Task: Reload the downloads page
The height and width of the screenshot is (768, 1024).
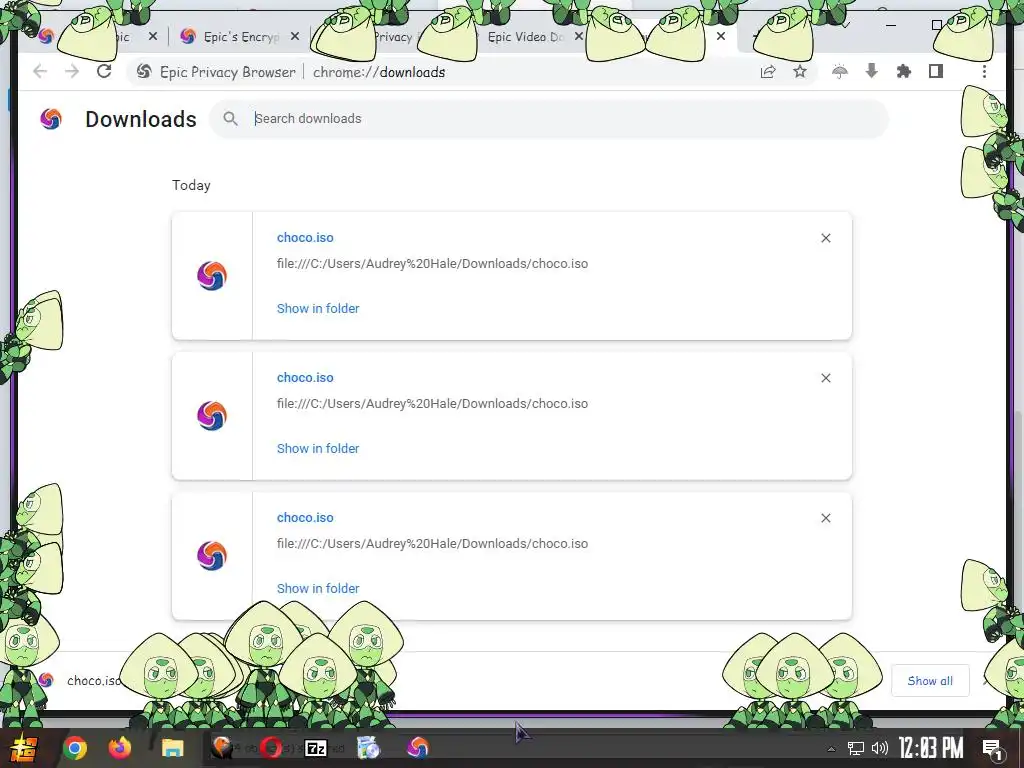Action: [104, 71]
